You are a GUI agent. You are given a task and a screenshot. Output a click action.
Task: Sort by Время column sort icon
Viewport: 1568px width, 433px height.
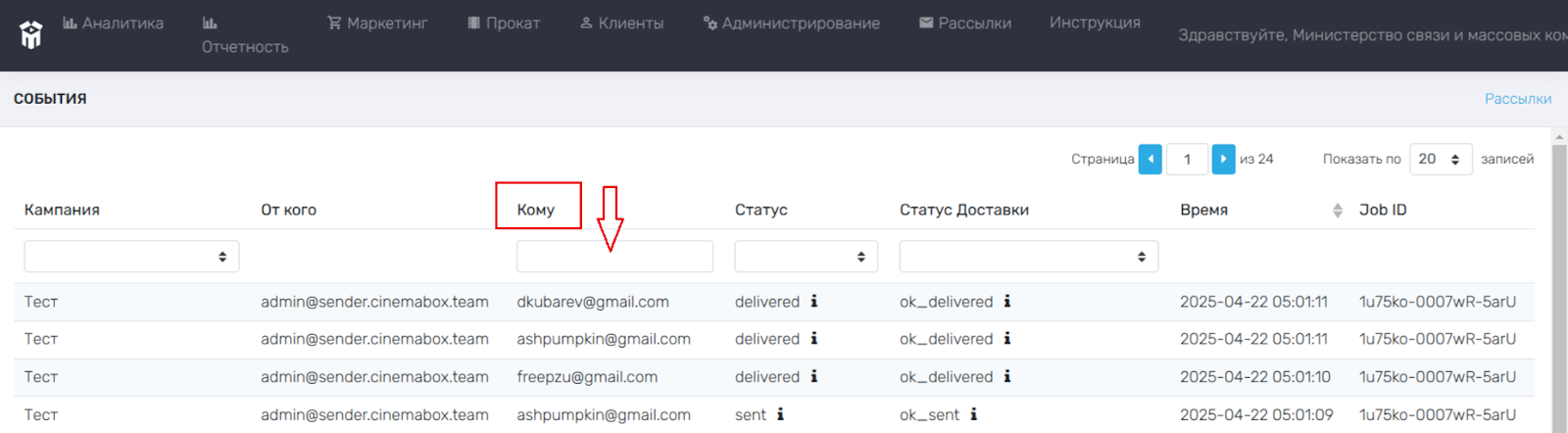coord(1338,211)
